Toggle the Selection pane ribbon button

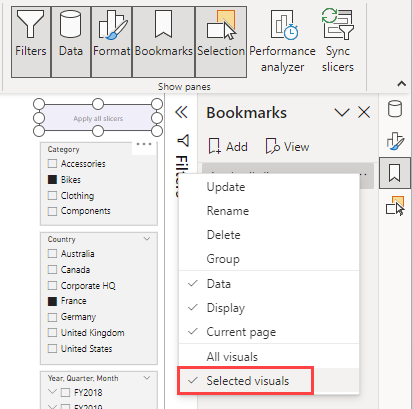coord(221,42)
